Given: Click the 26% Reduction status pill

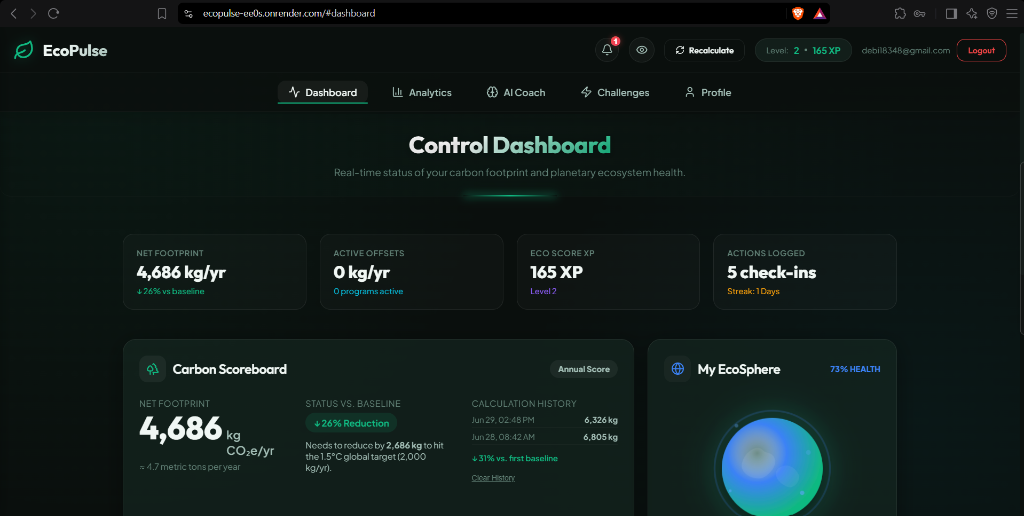Looking at the screenshot, I should coord(351,423).
